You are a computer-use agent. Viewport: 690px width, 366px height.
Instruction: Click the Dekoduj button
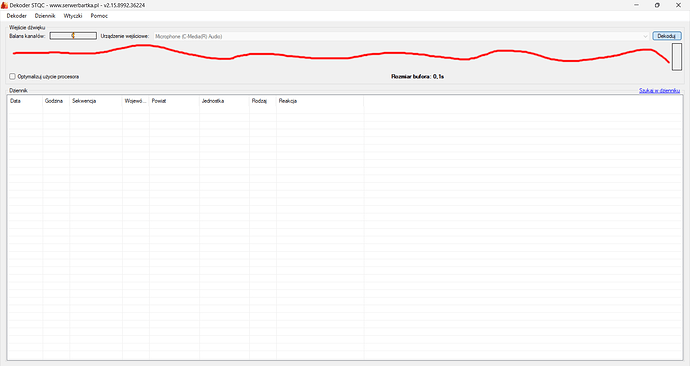667,36
